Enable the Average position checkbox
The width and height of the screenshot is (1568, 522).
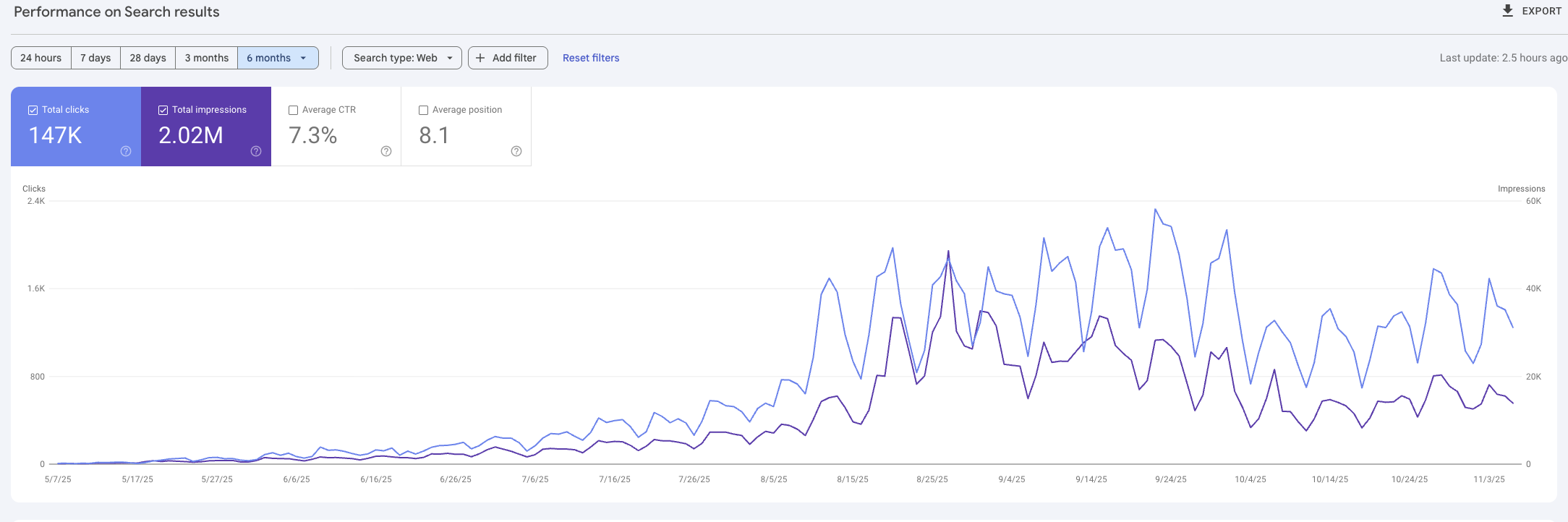(423, 110)
